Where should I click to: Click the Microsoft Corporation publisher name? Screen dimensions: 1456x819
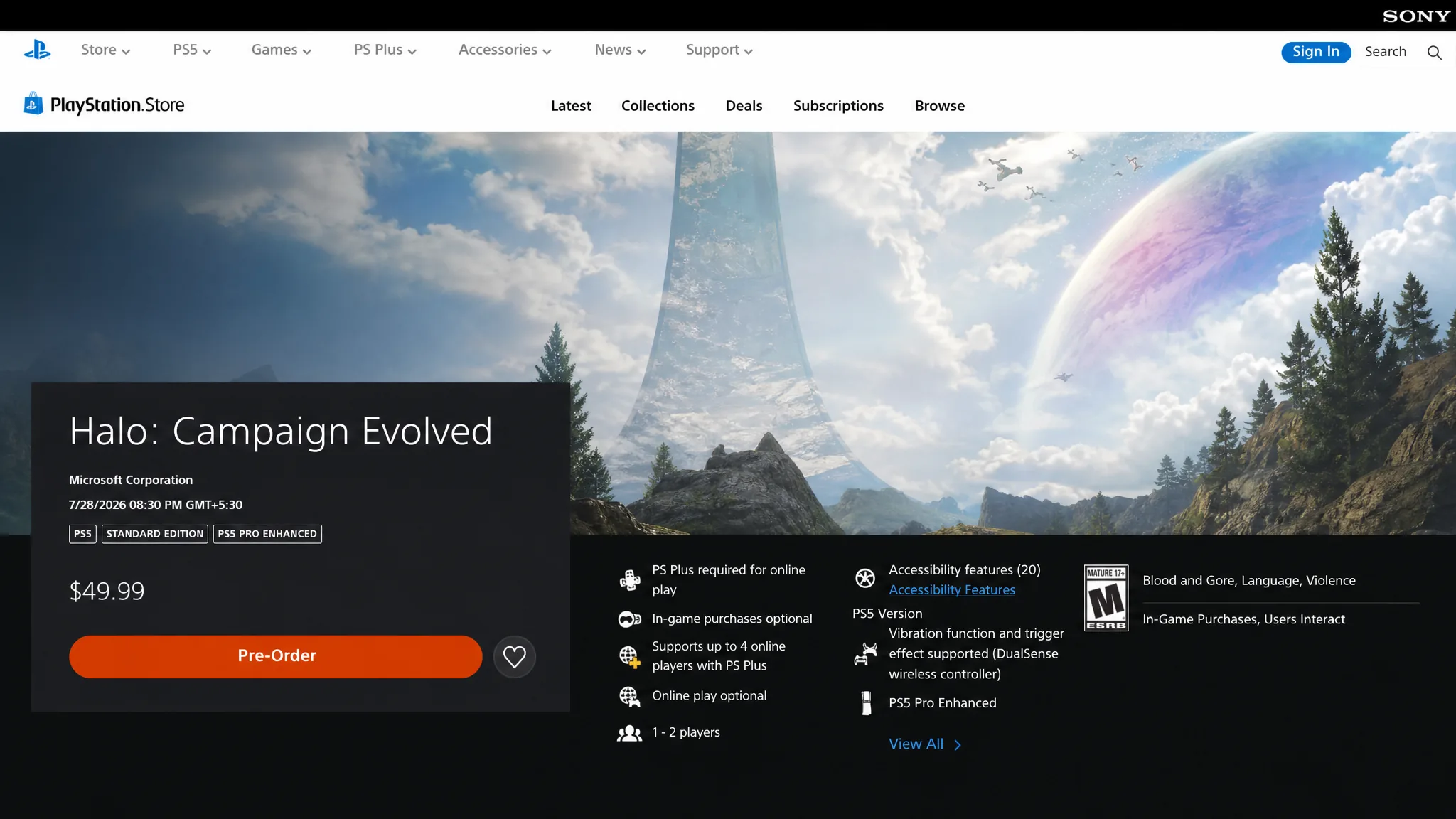(x=131, y=481)
